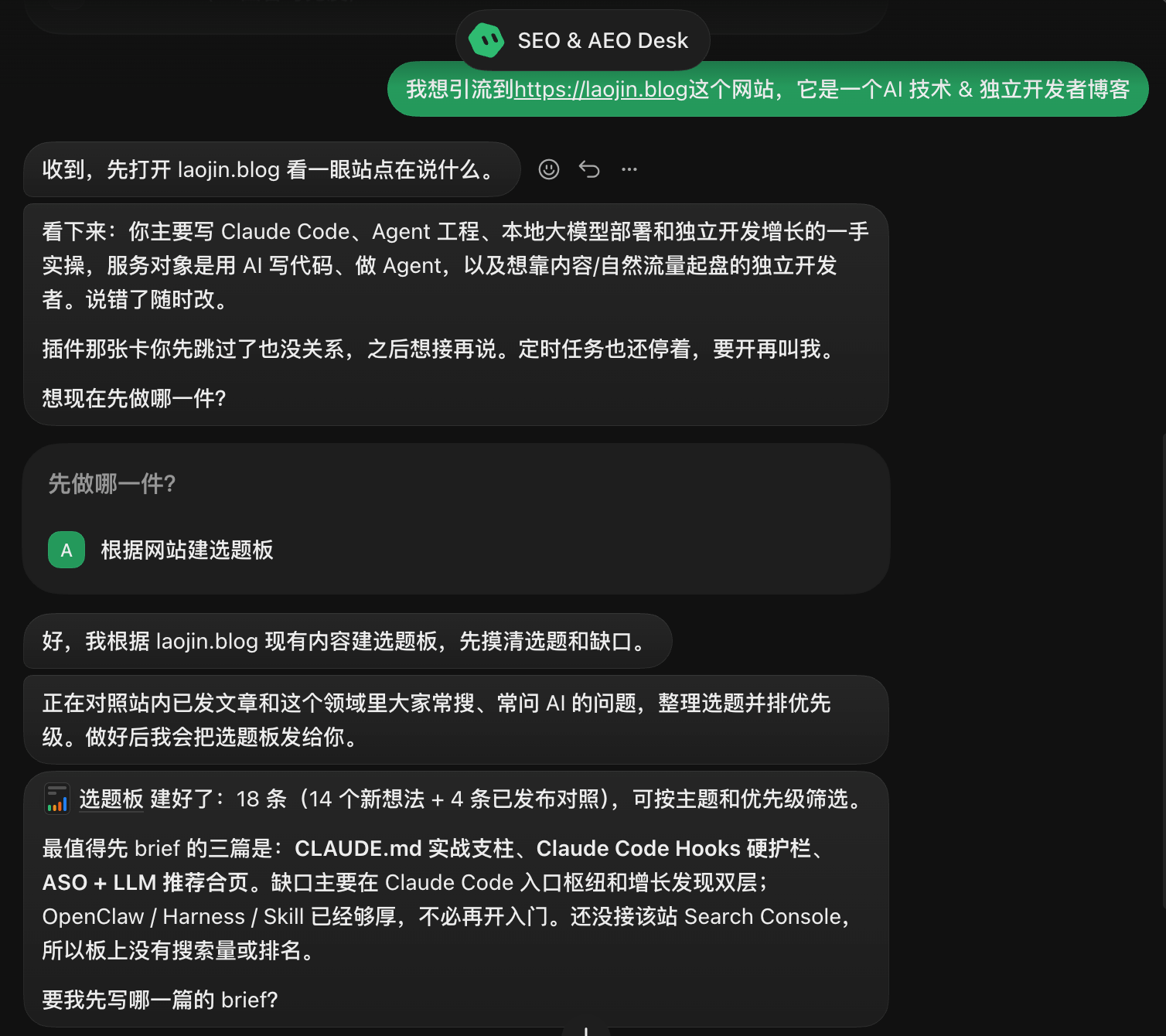This screenshot has width=1166, height=1036.
Task: Select option A 根据网站建选题板
Action: click(456, 550)
